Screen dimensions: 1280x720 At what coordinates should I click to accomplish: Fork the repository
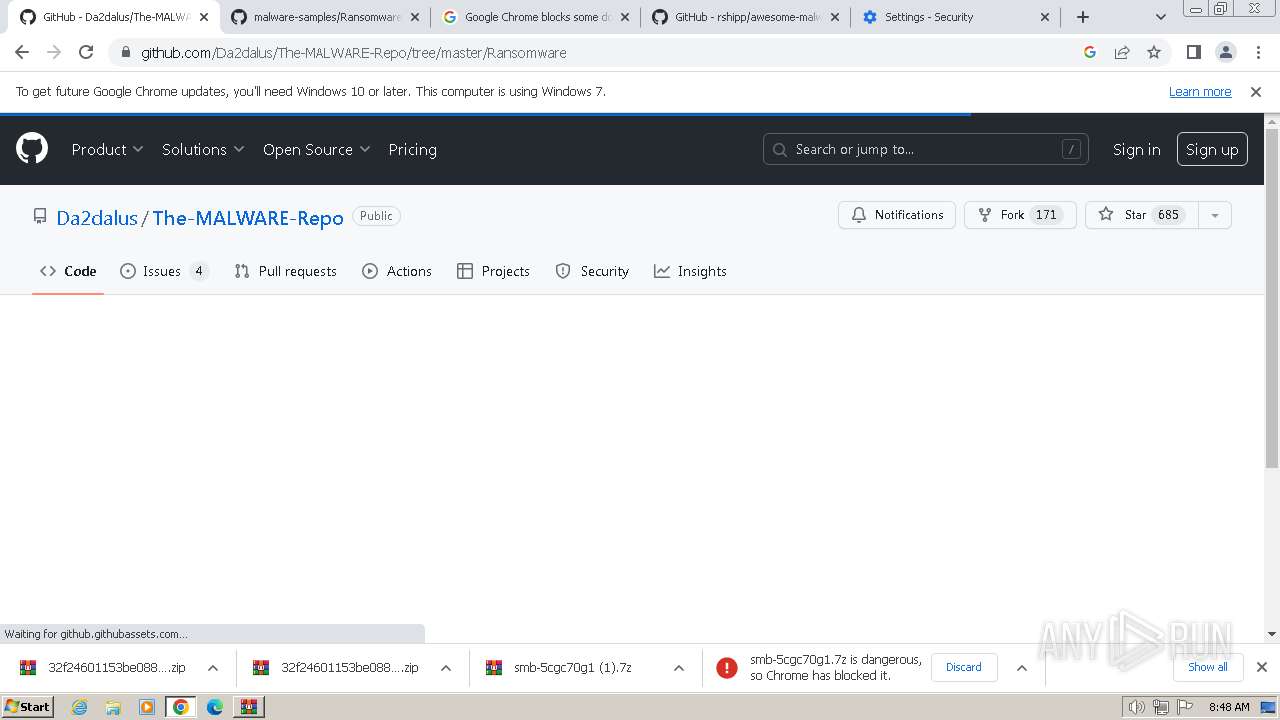pos(1020,215)
